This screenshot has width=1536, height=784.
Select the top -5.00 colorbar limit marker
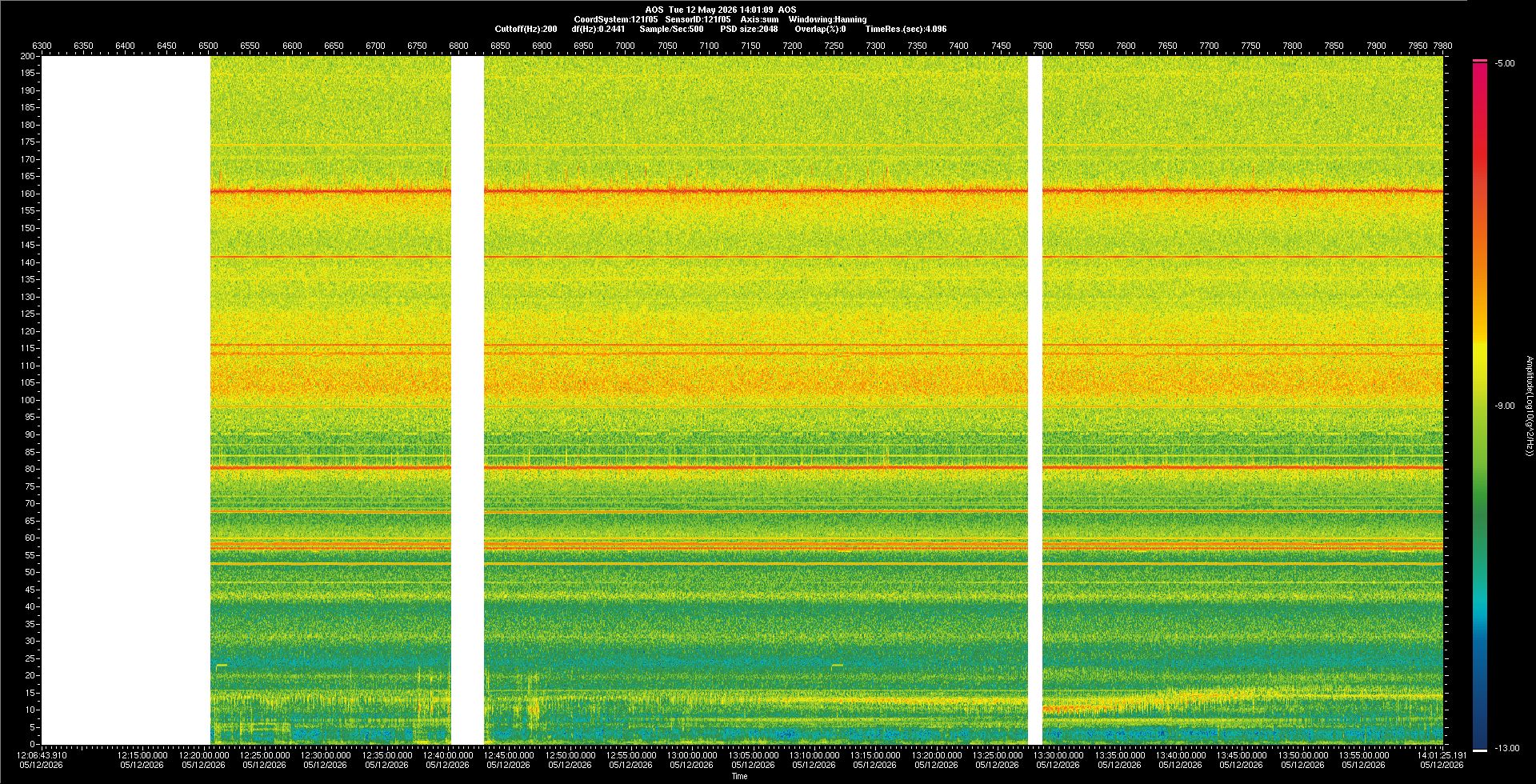tap(1480, 61)
